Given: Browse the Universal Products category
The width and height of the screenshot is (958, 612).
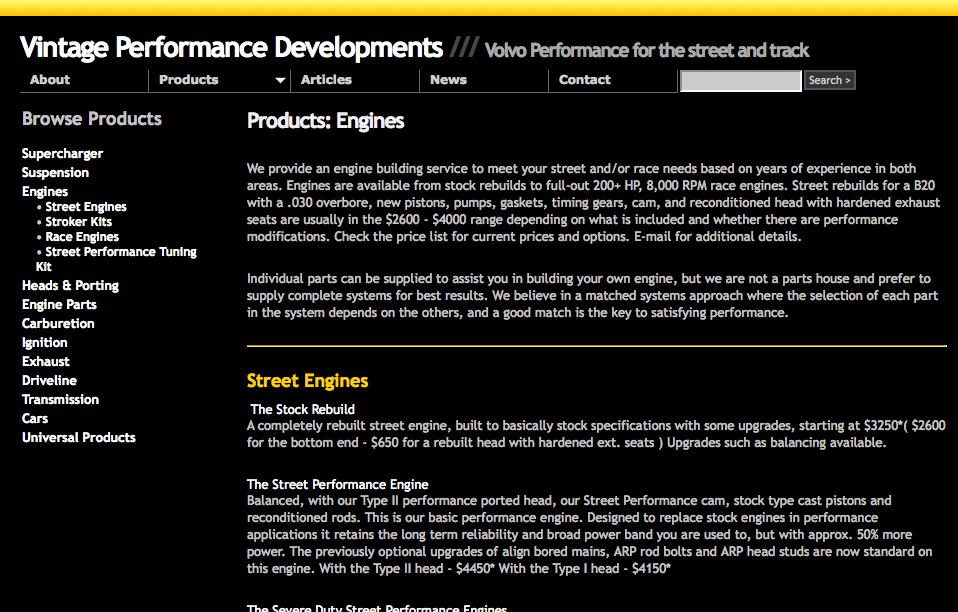Looking at the screenshot, I should (79, 437).
